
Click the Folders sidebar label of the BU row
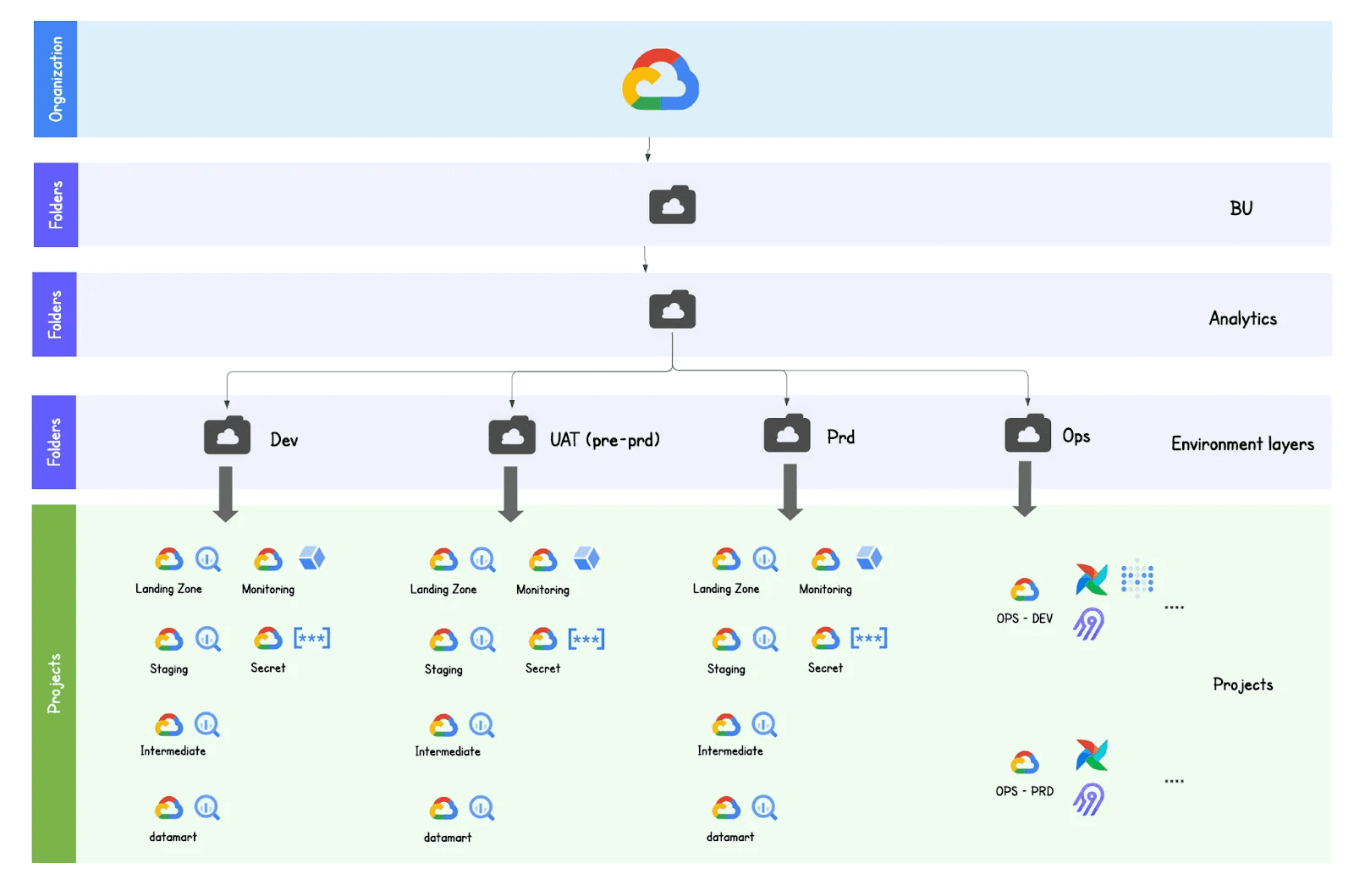(56, 205)
